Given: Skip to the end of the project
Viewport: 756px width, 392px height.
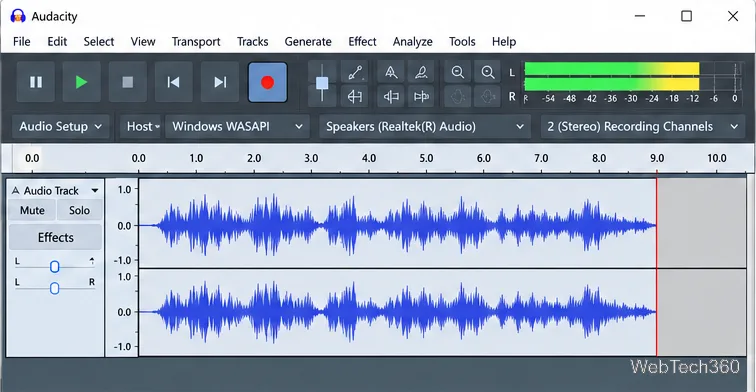Looking at the screenshot, I should pos(220,82).
